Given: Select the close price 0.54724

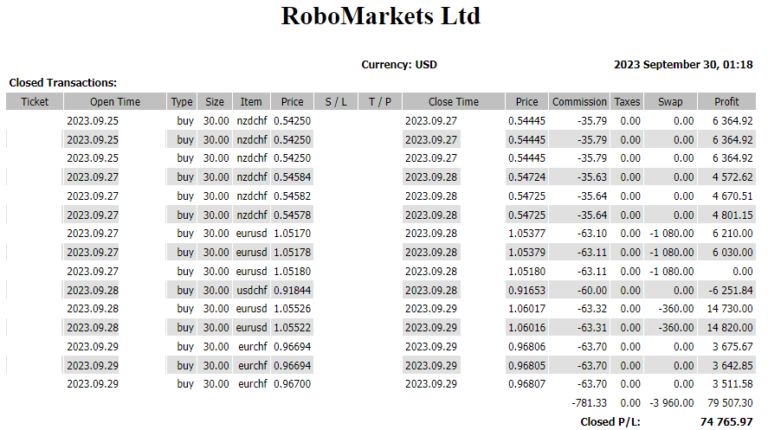Looking at the screenshot, I should point(527,177).
